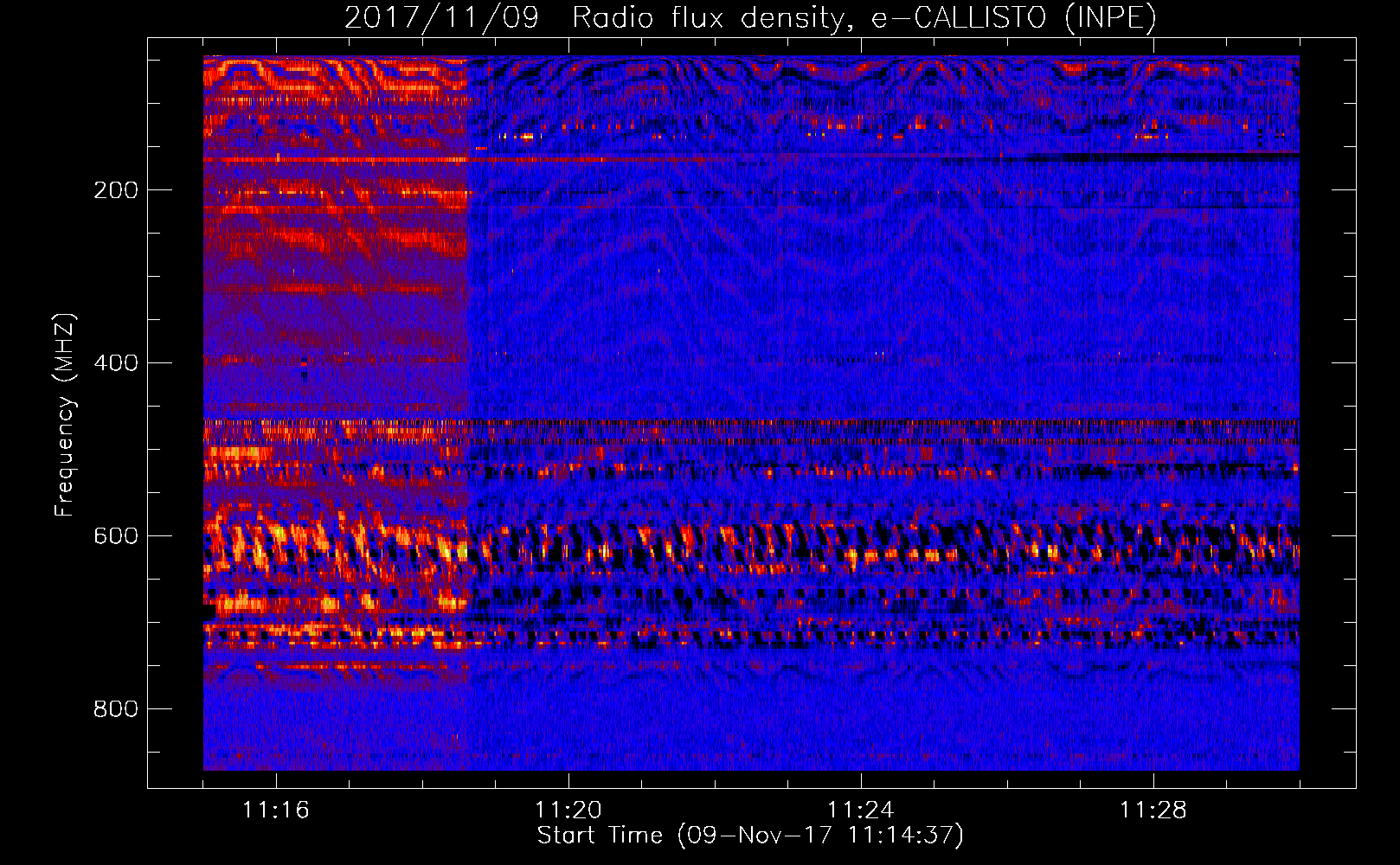The height and width of the screenshot is (865, 1400).
Task: Click the 11:28 time tick label
Action: click(x=1153, y=811)
